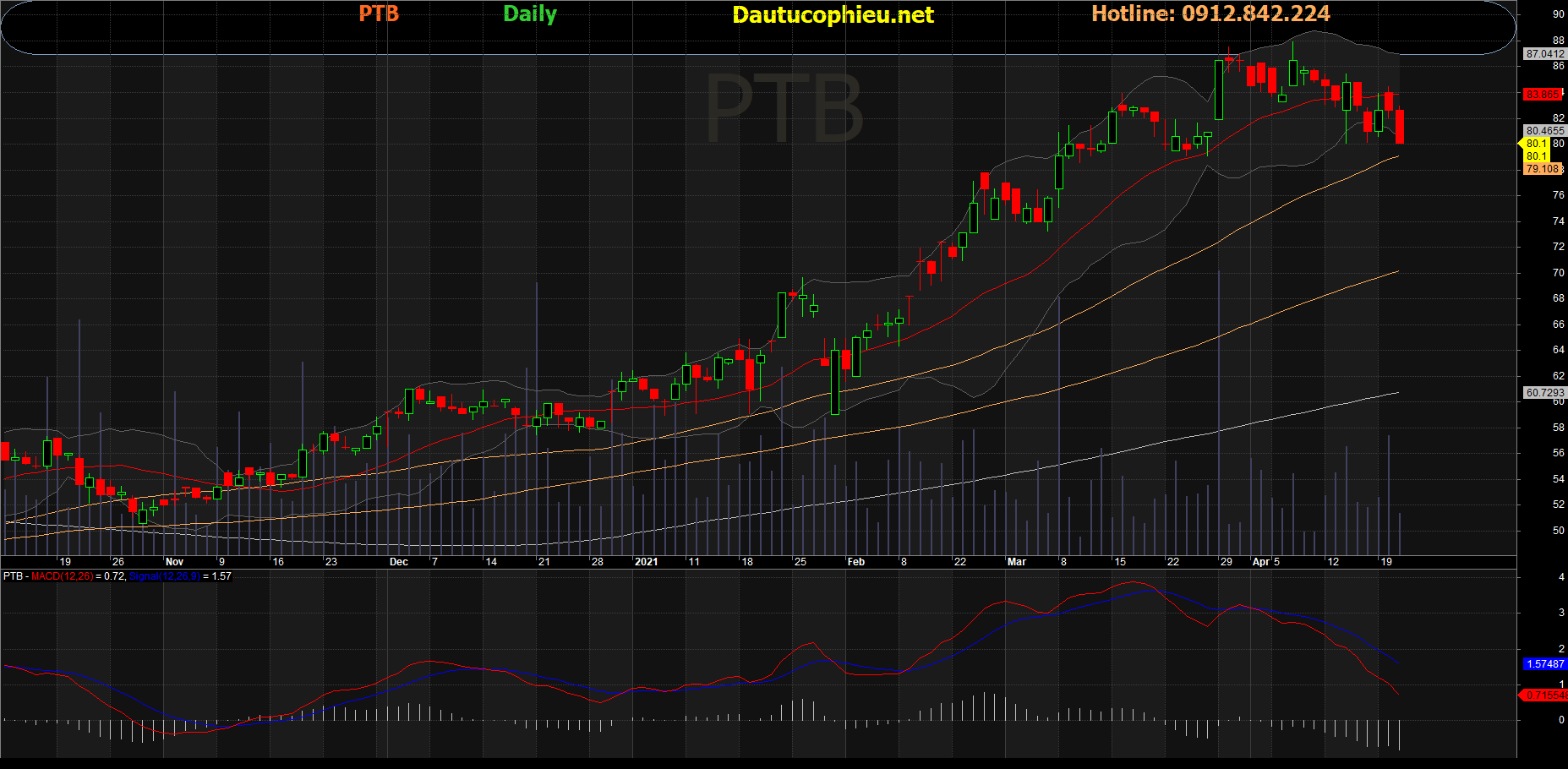Click the Apr marker on date axis
Screen dimensions: 1568x769
1260,562
